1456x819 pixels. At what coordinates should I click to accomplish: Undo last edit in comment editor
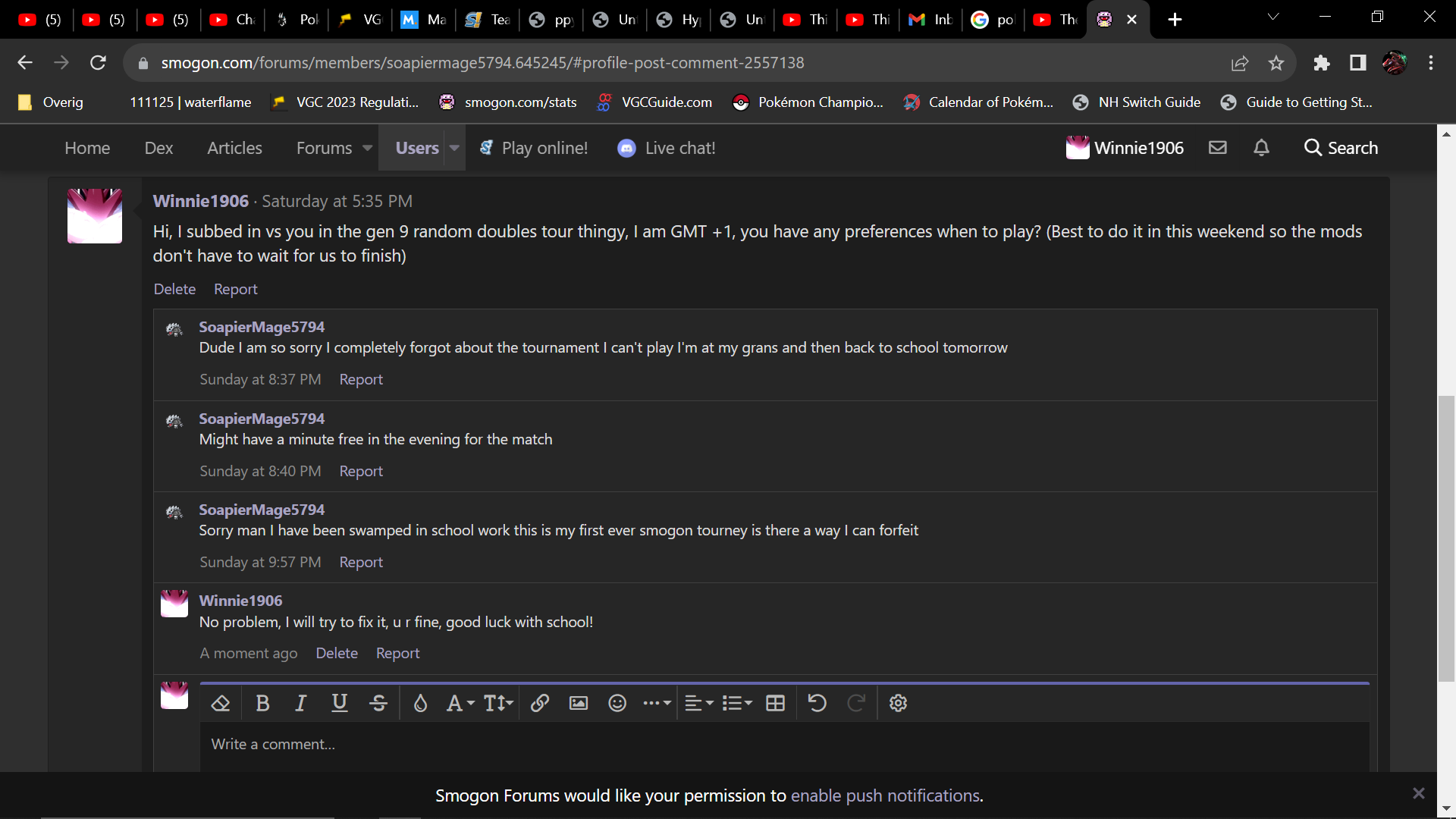pyautogui.click(x=817, y=703)
